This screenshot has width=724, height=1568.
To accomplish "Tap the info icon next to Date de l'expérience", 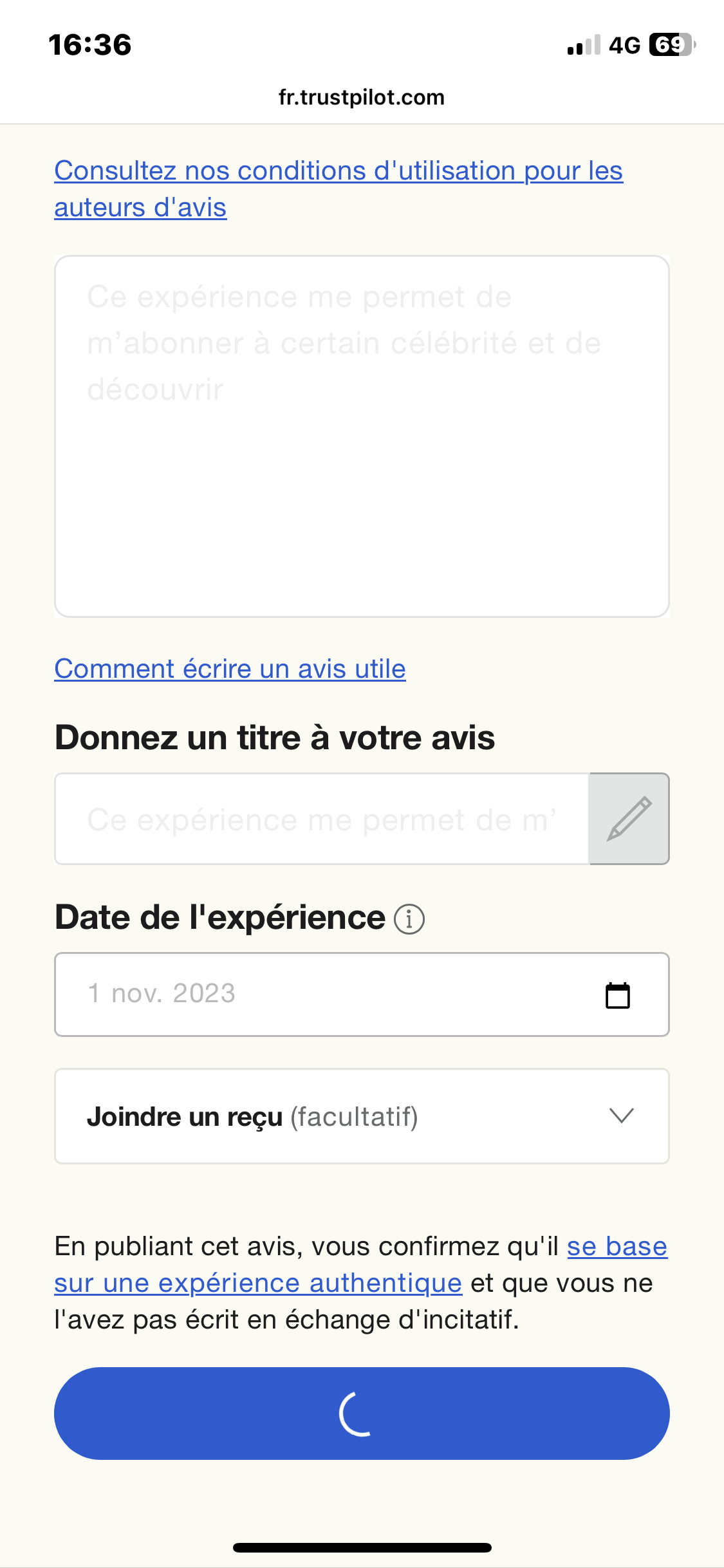I will 409,919.
